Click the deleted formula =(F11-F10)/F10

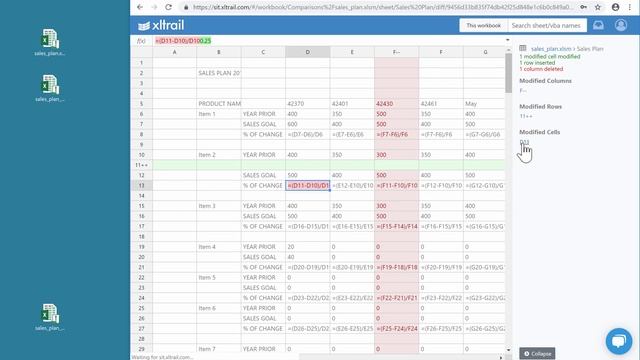click(x=396, y=185)
